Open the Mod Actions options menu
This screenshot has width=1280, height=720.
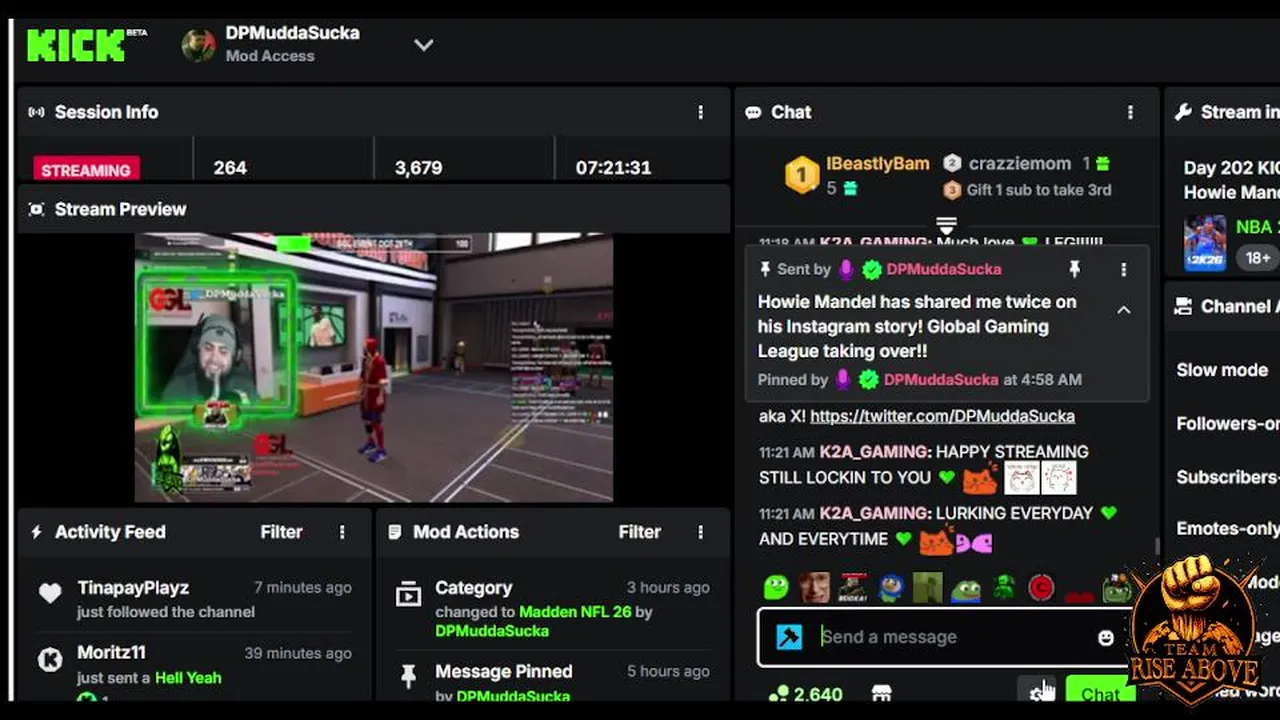point(700,532)
